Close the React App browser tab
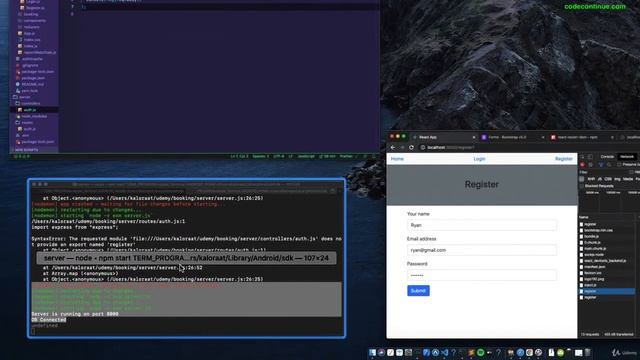 [474, 137]
